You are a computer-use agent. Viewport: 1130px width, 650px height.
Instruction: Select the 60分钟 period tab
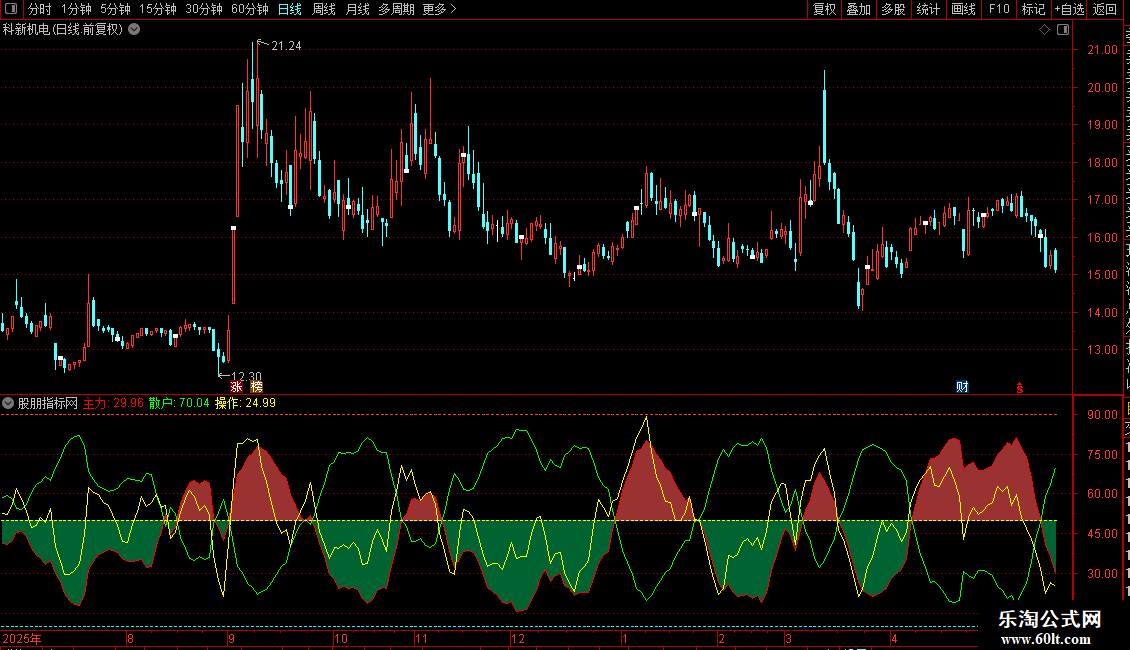249,9
